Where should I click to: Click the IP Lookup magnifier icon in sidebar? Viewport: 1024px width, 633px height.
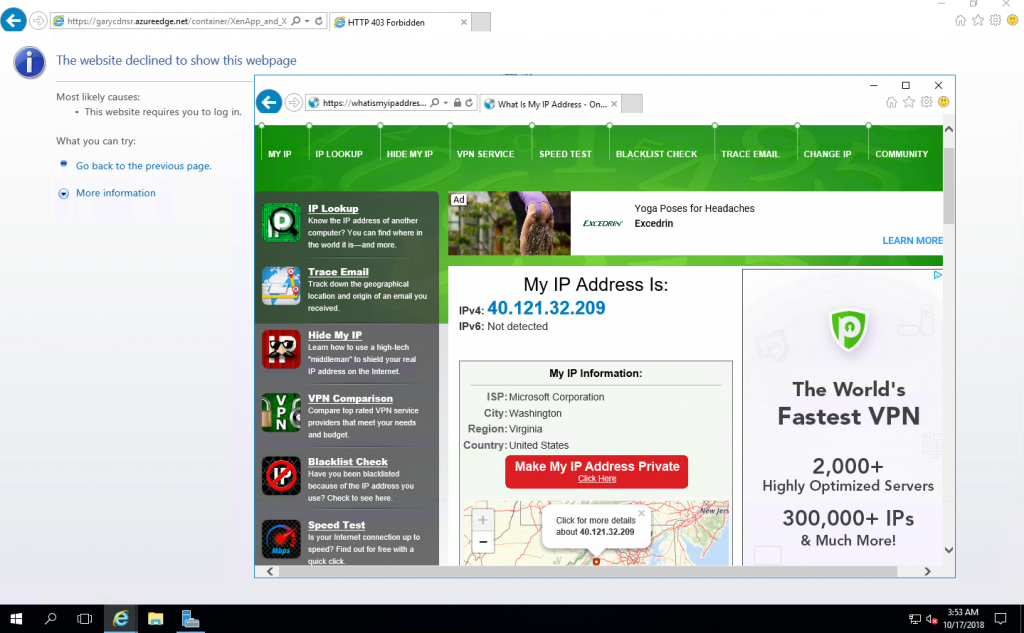click(281, 223)
